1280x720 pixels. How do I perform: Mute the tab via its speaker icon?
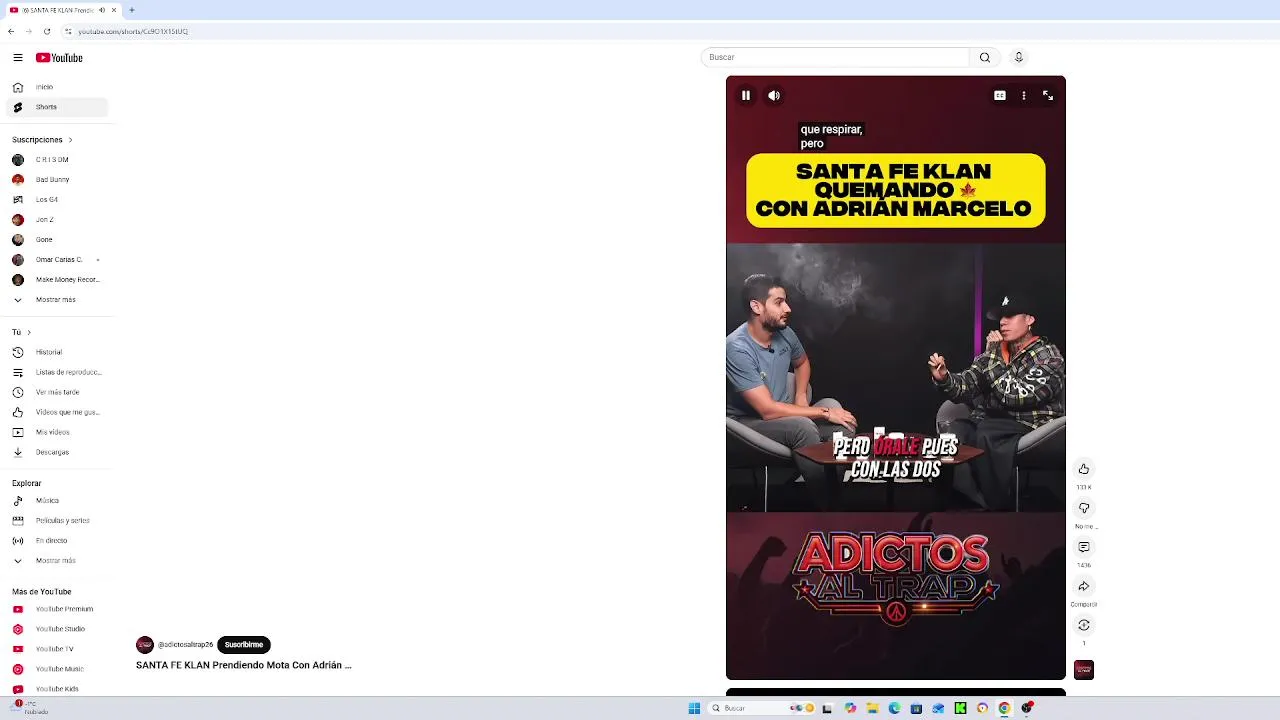coord(102,10)
